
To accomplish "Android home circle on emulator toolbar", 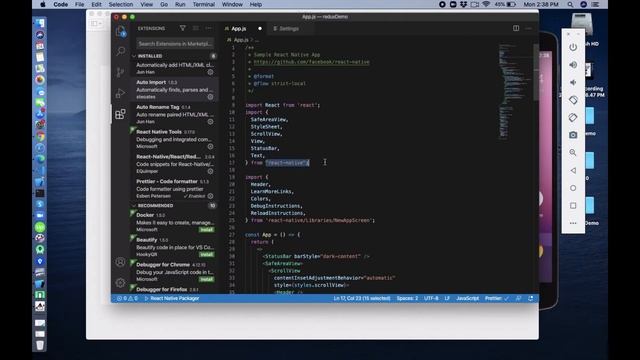I will pos(573,188).
